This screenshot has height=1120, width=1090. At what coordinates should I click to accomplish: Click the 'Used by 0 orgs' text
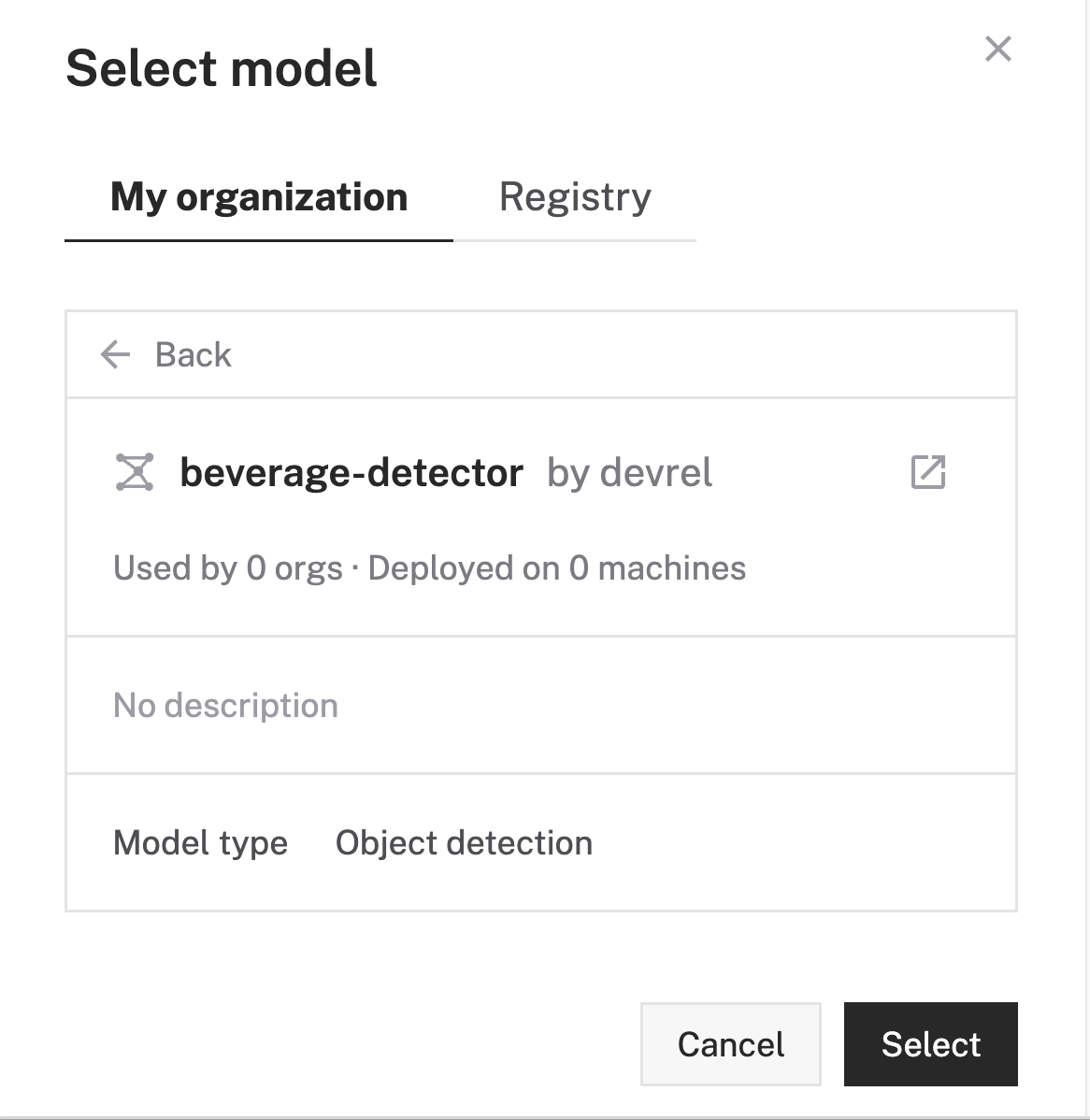227,567
